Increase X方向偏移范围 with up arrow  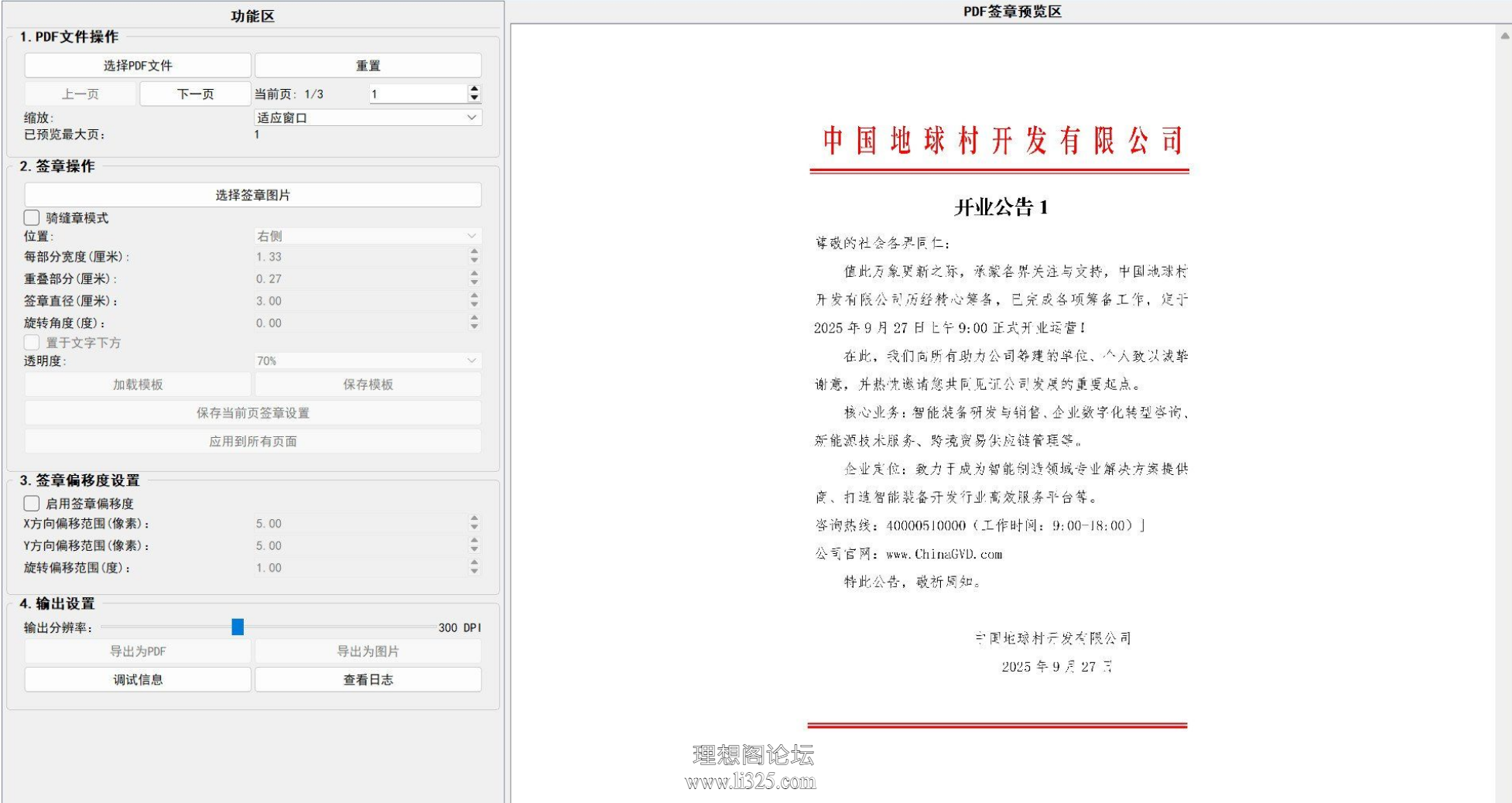point(474,519)
